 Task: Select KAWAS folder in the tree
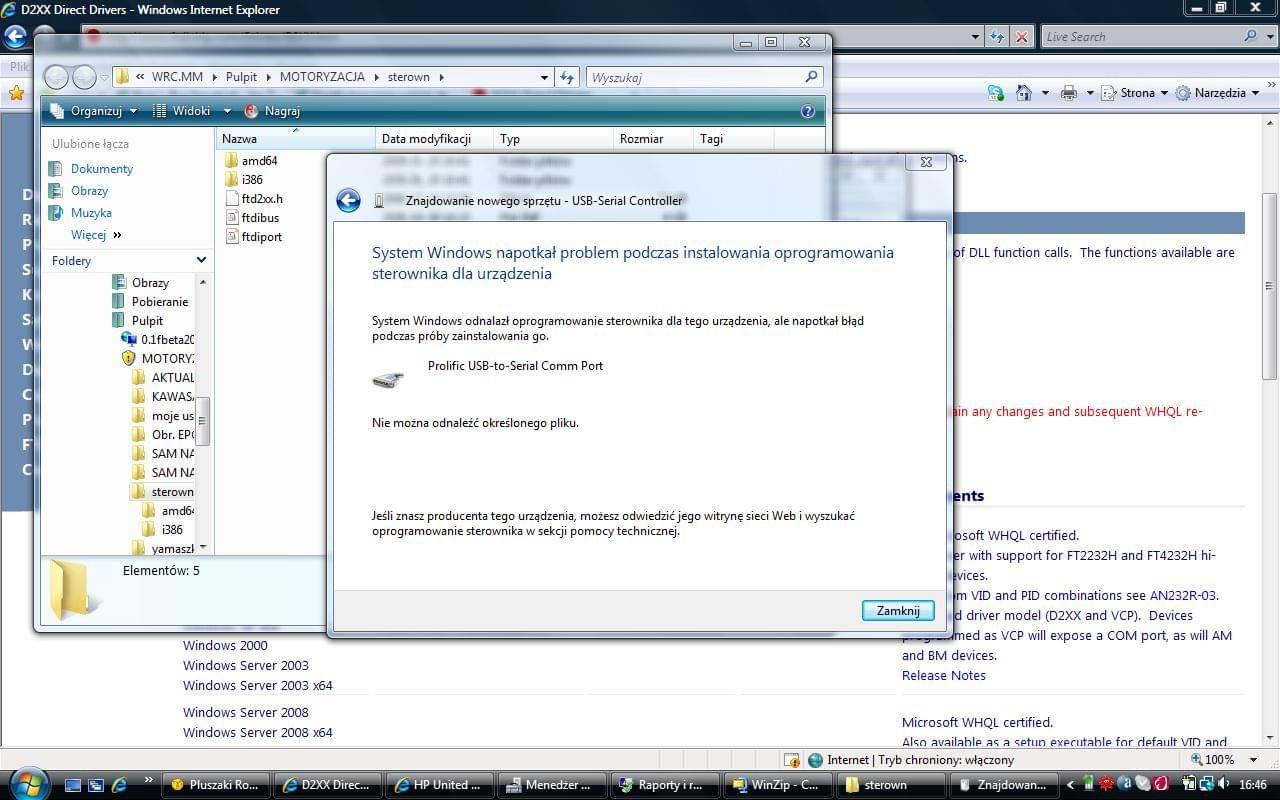point(162,396)
